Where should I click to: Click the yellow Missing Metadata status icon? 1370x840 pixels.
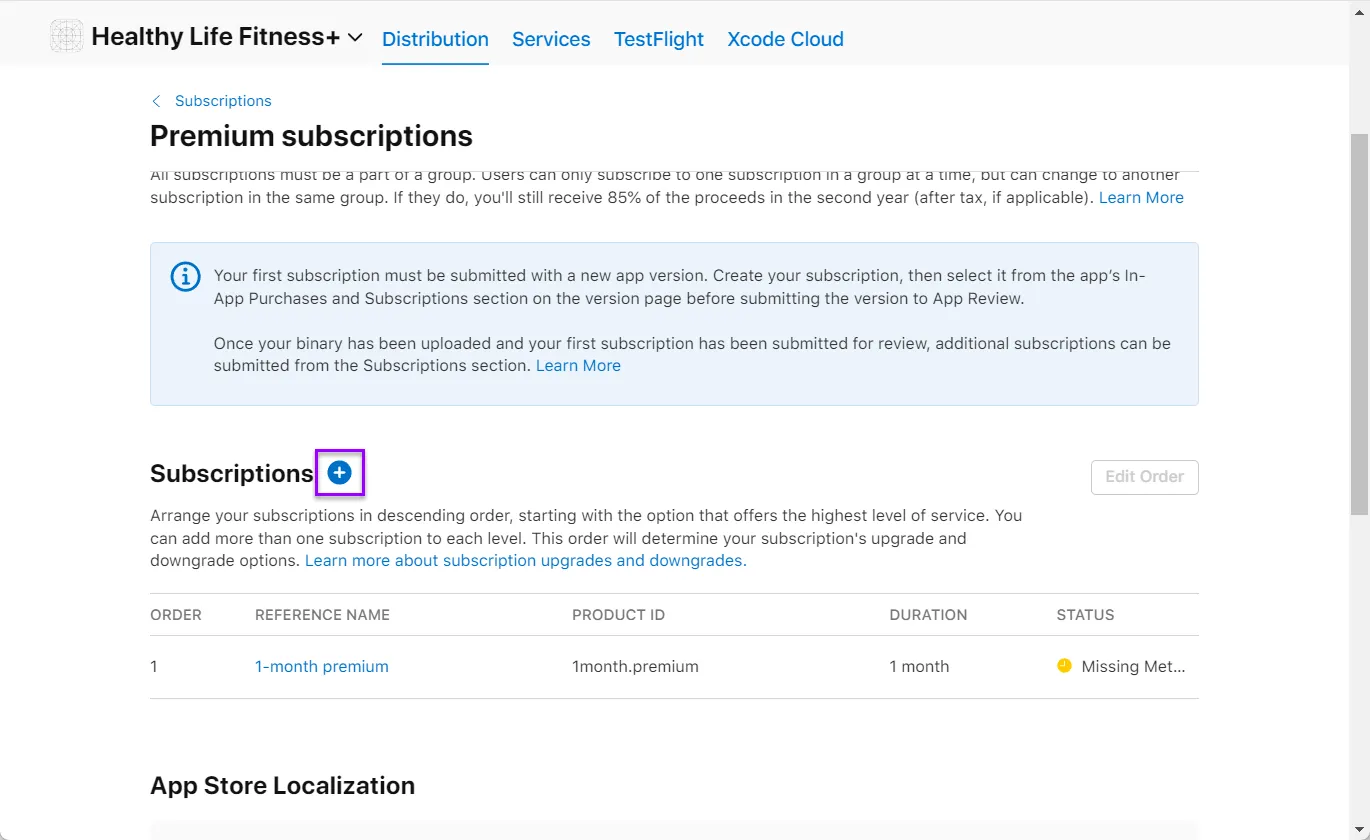pyautogui.click(x=1064, y=666)
